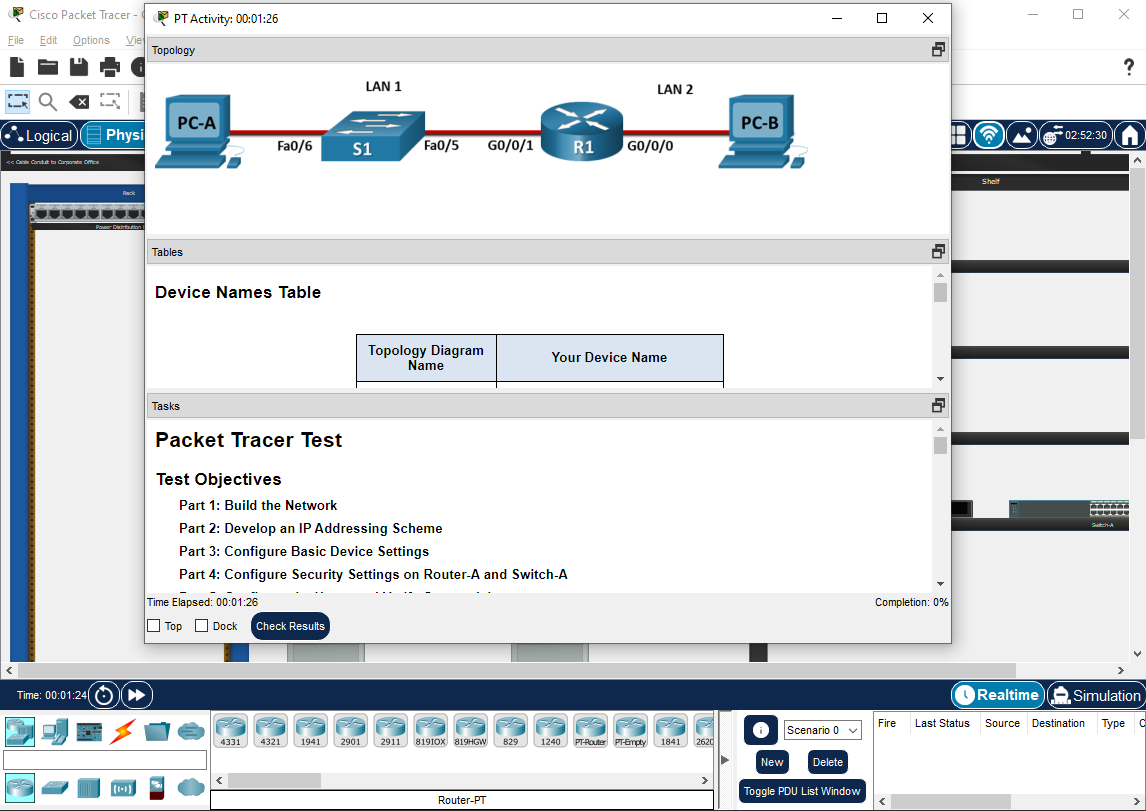Pick the 4331 router device
Screen dimensions: 1146x811
[230, 731]
